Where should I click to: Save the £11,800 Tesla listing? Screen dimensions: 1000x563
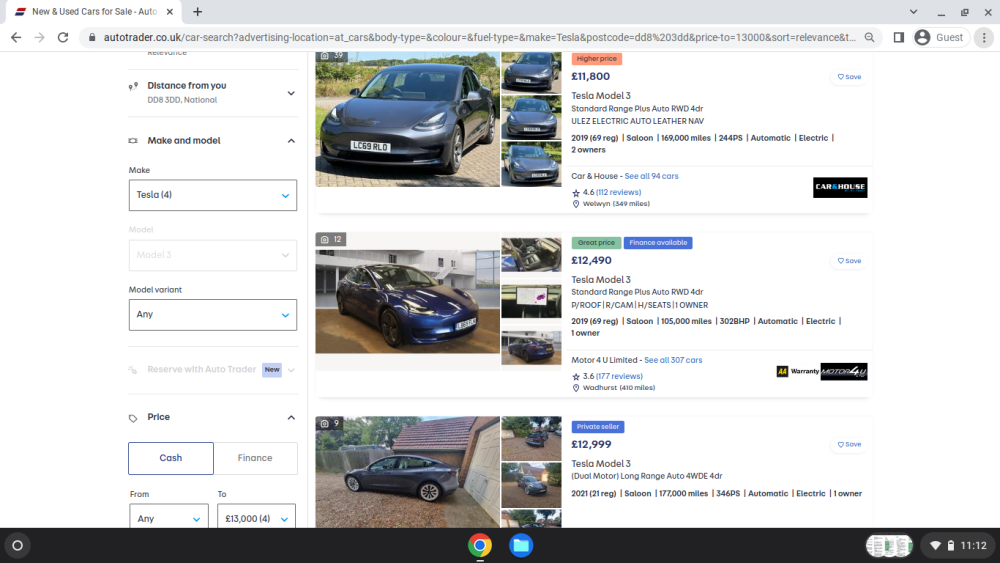[849, 77]
